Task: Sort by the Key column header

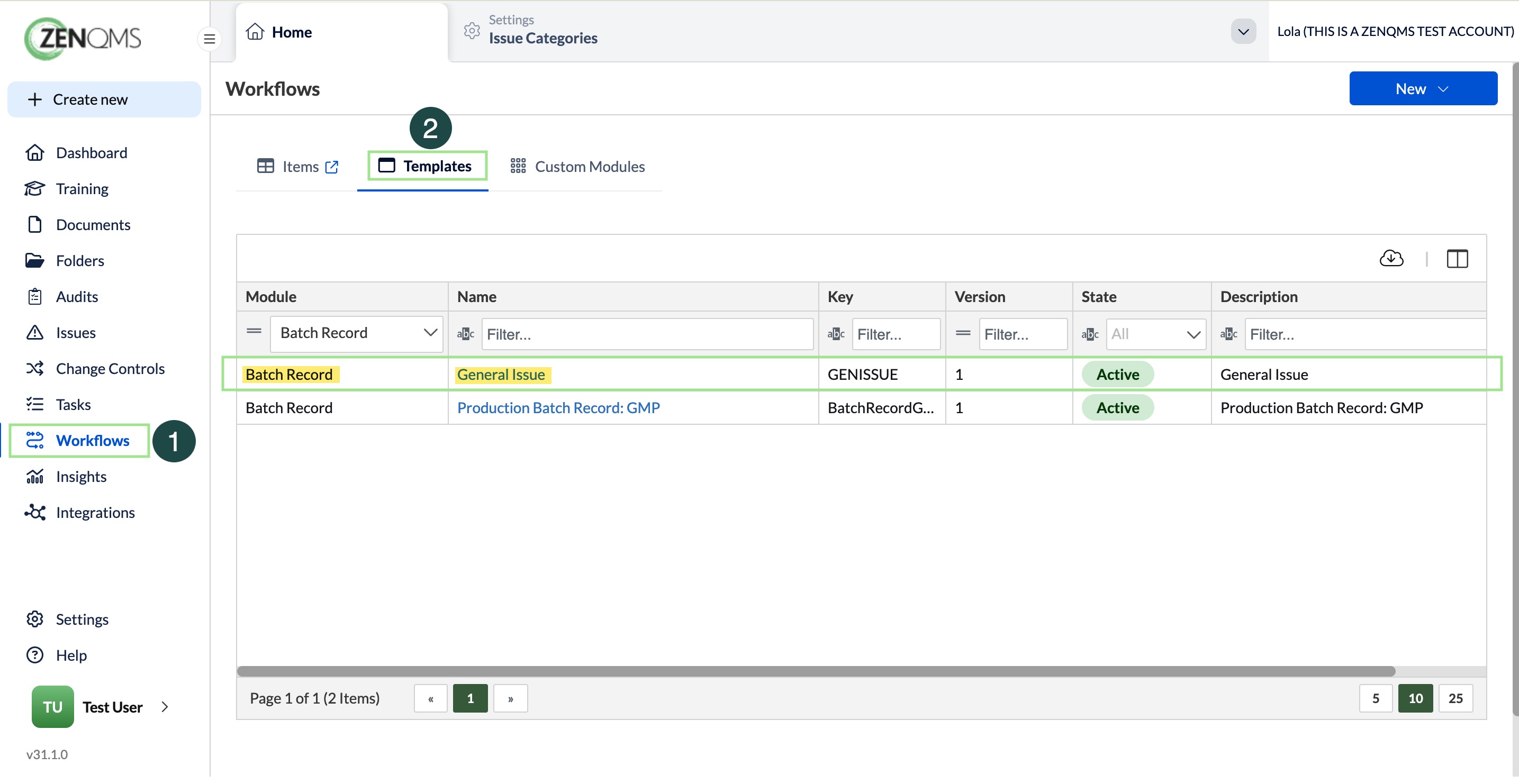Action: click(x=882, y=296)
